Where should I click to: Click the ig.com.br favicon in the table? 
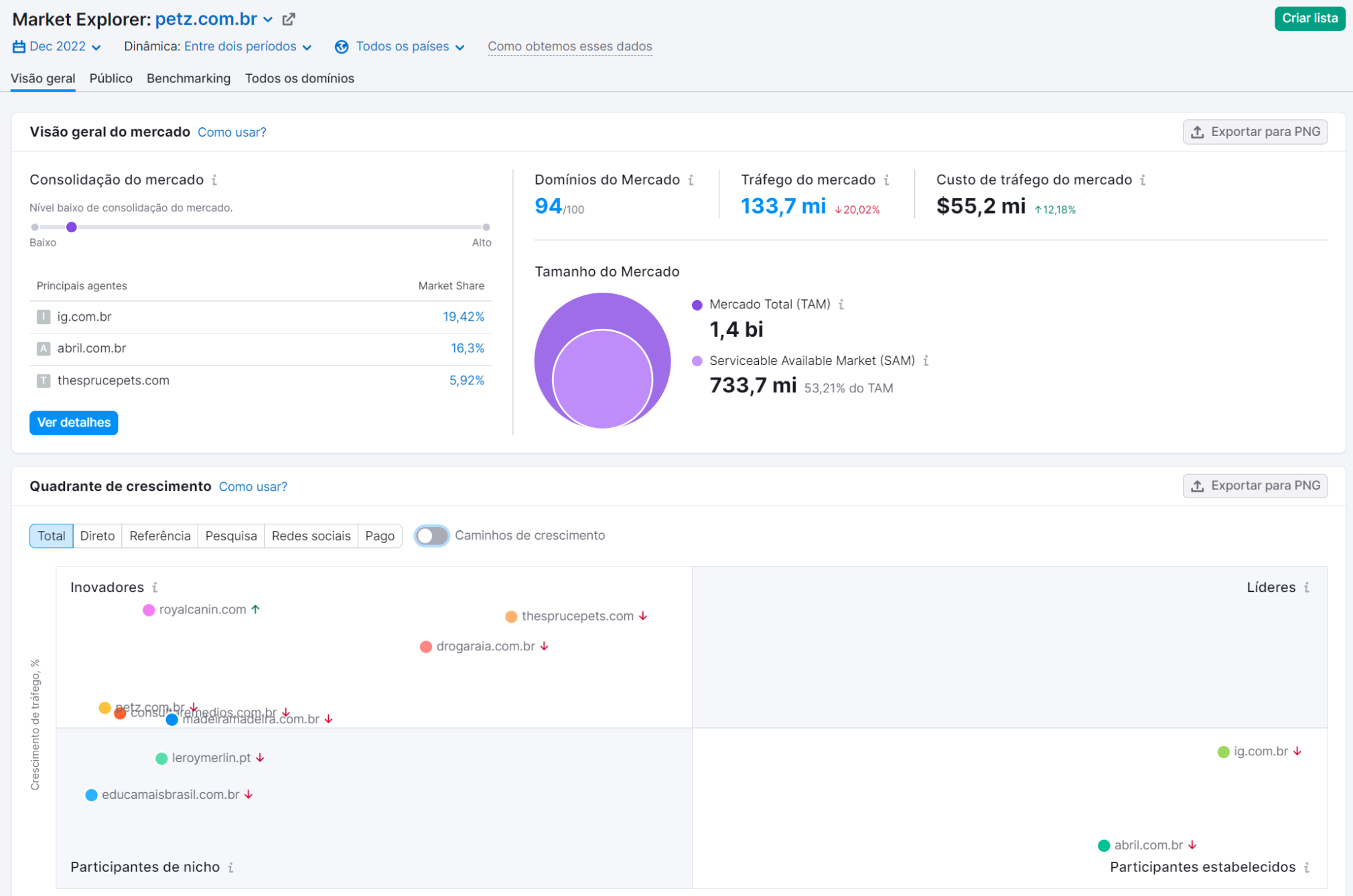[x=44, y=317]
